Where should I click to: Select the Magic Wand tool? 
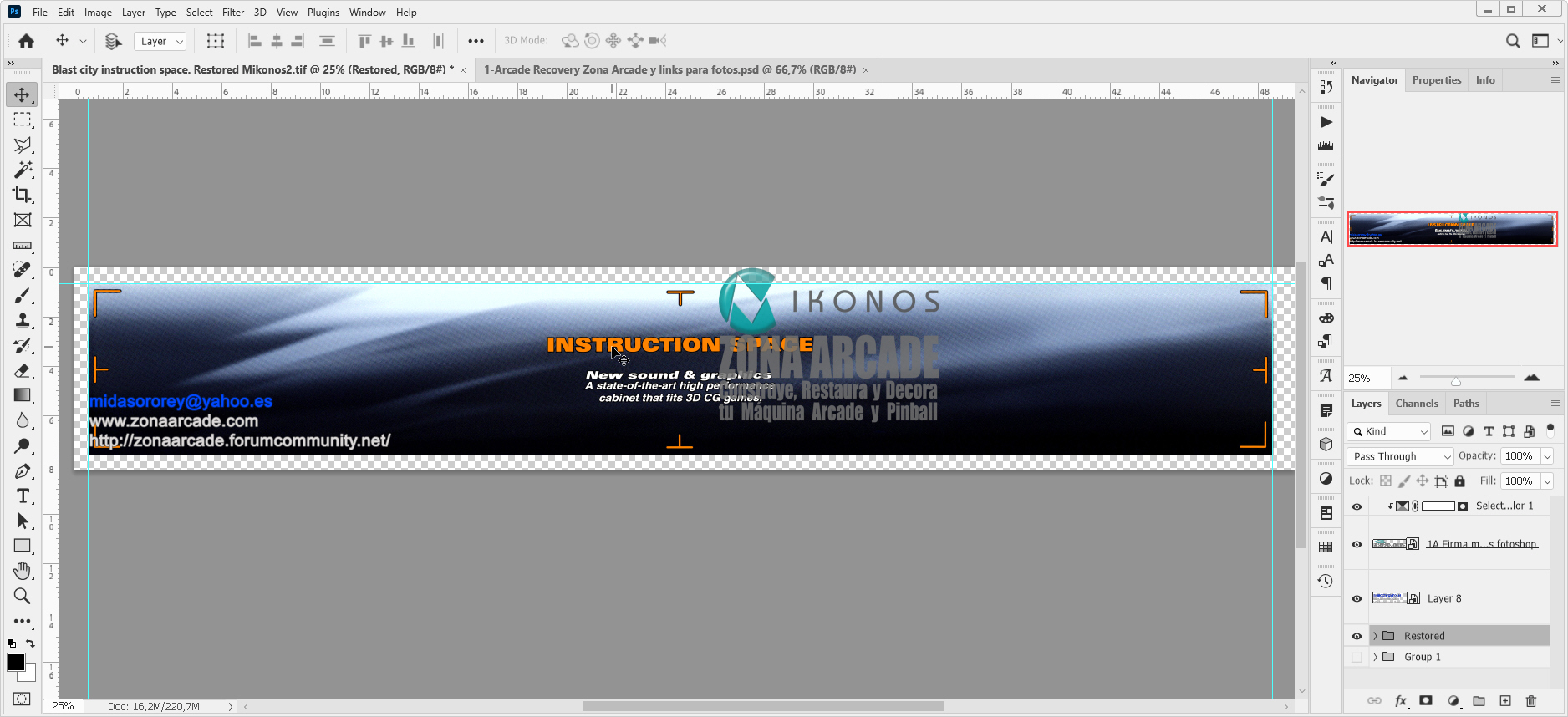[x=22, y=170]
